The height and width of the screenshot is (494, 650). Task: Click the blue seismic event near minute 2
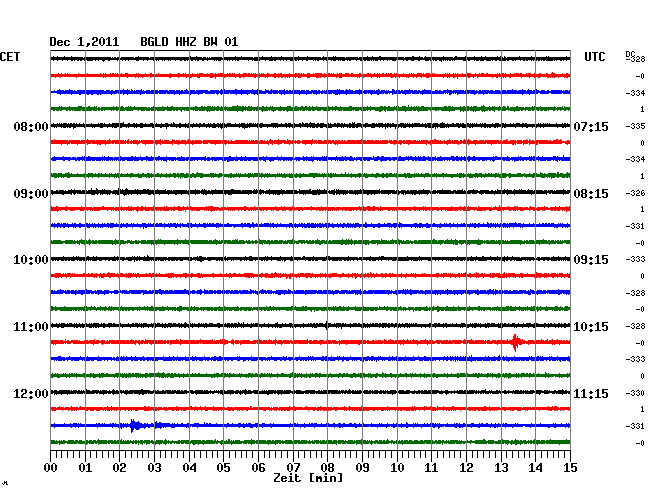click(x=135, y=426)
